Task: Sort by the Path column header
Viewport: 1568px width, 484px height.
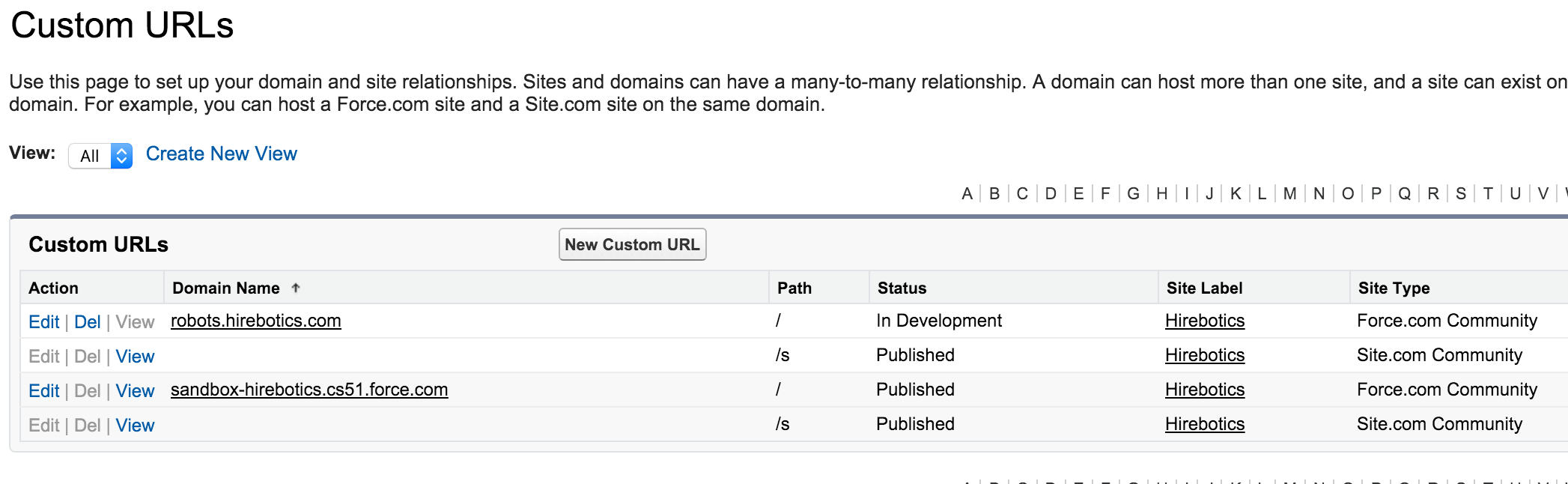Action: pyautogui.click(x=794, y=288)
